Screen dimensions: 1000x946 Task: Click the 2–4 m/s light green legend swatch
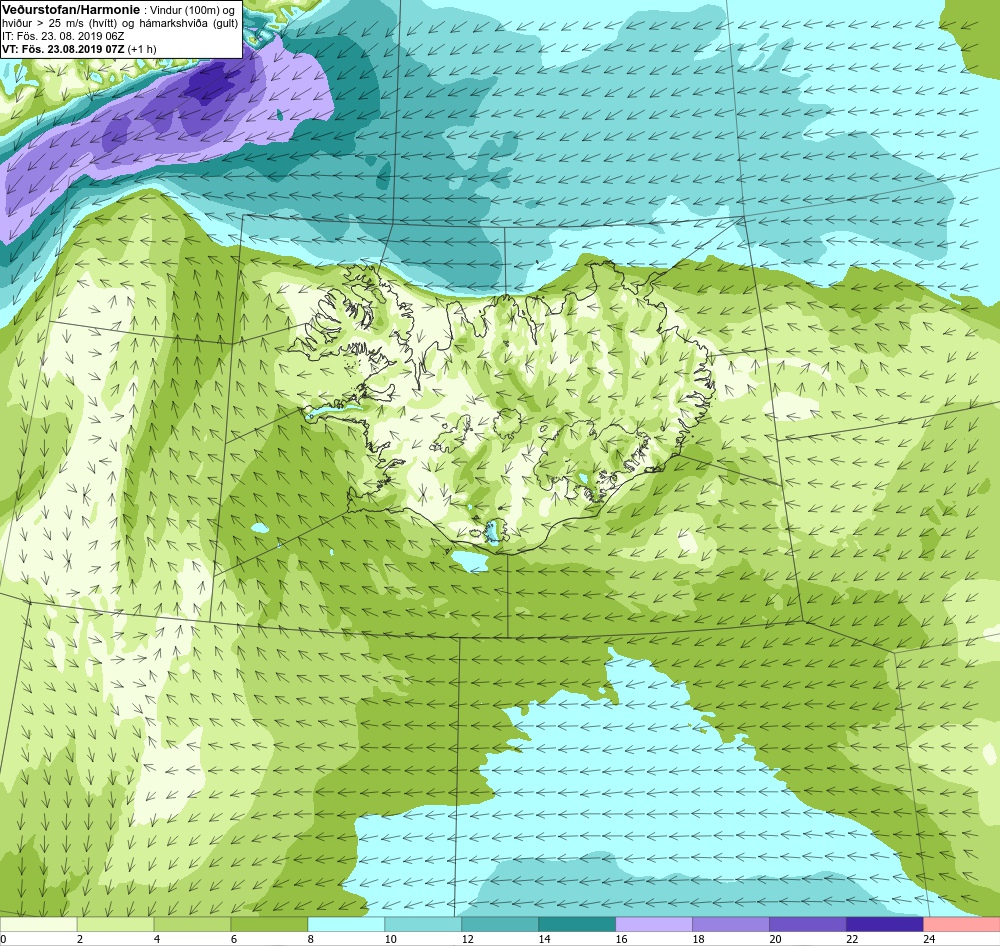pyautogui.click(x=115, y=924)
